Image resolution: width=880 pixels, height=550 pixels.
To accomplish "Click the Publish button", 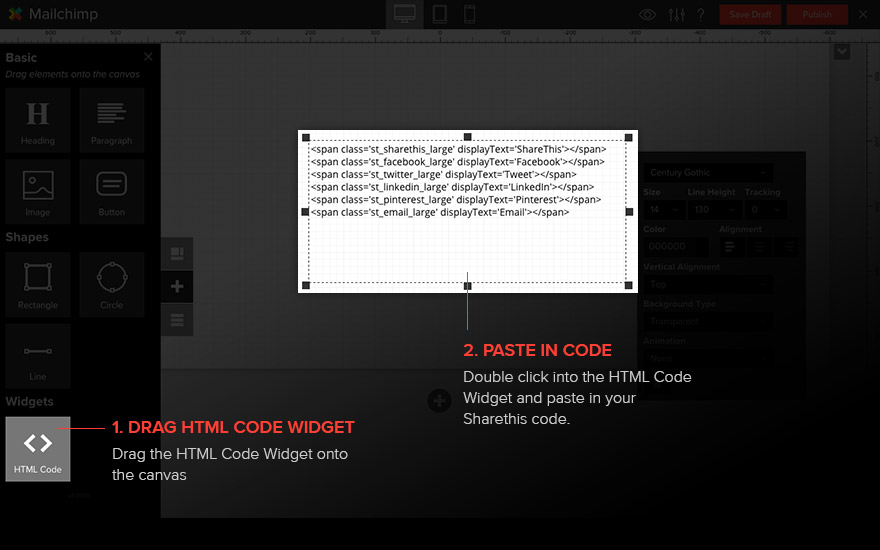I will [x=817, y=15].
